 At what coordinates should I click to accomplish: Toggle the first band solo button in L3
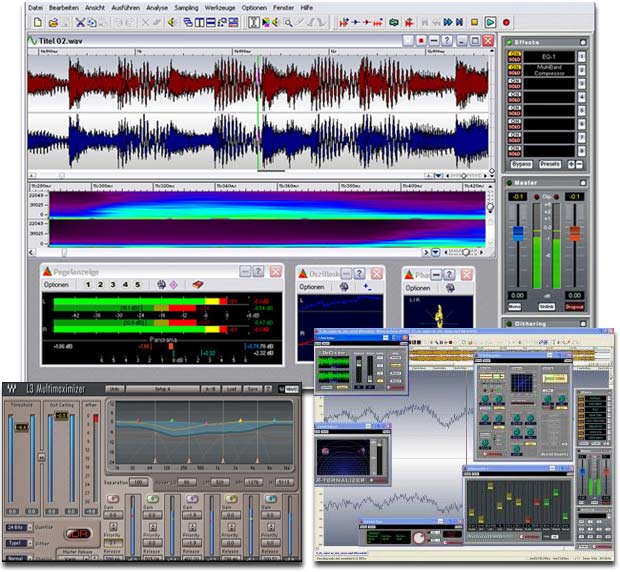click(x=113, y=499)
